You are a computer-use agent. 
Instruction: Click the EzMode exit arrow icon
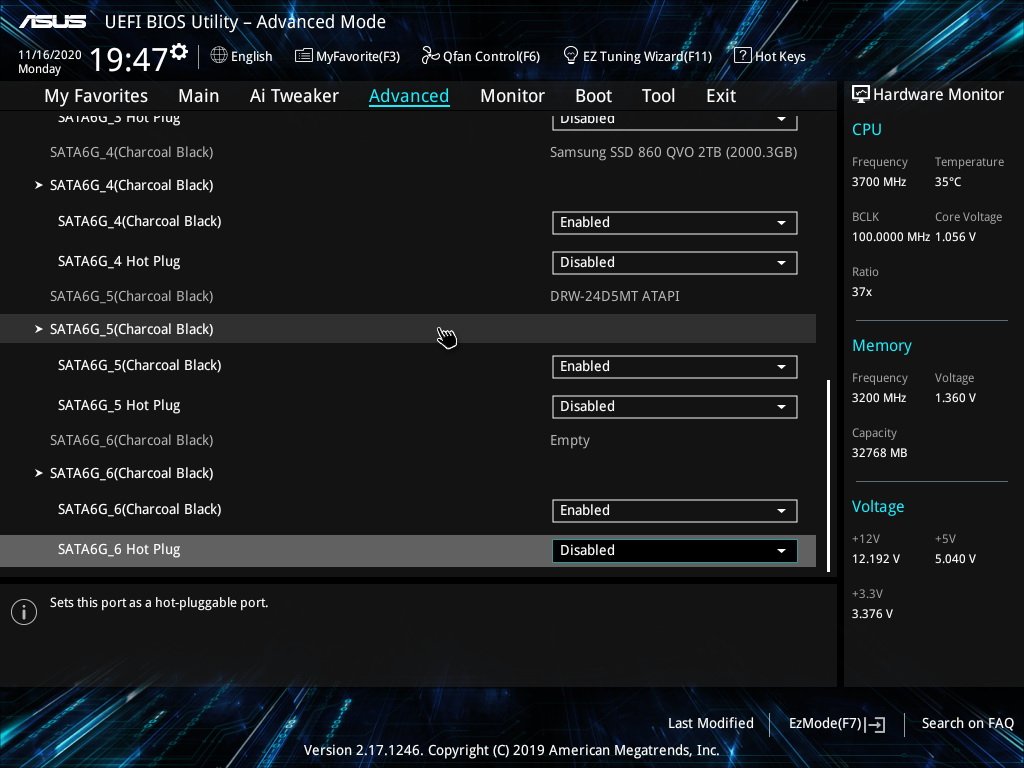(875, 724)
